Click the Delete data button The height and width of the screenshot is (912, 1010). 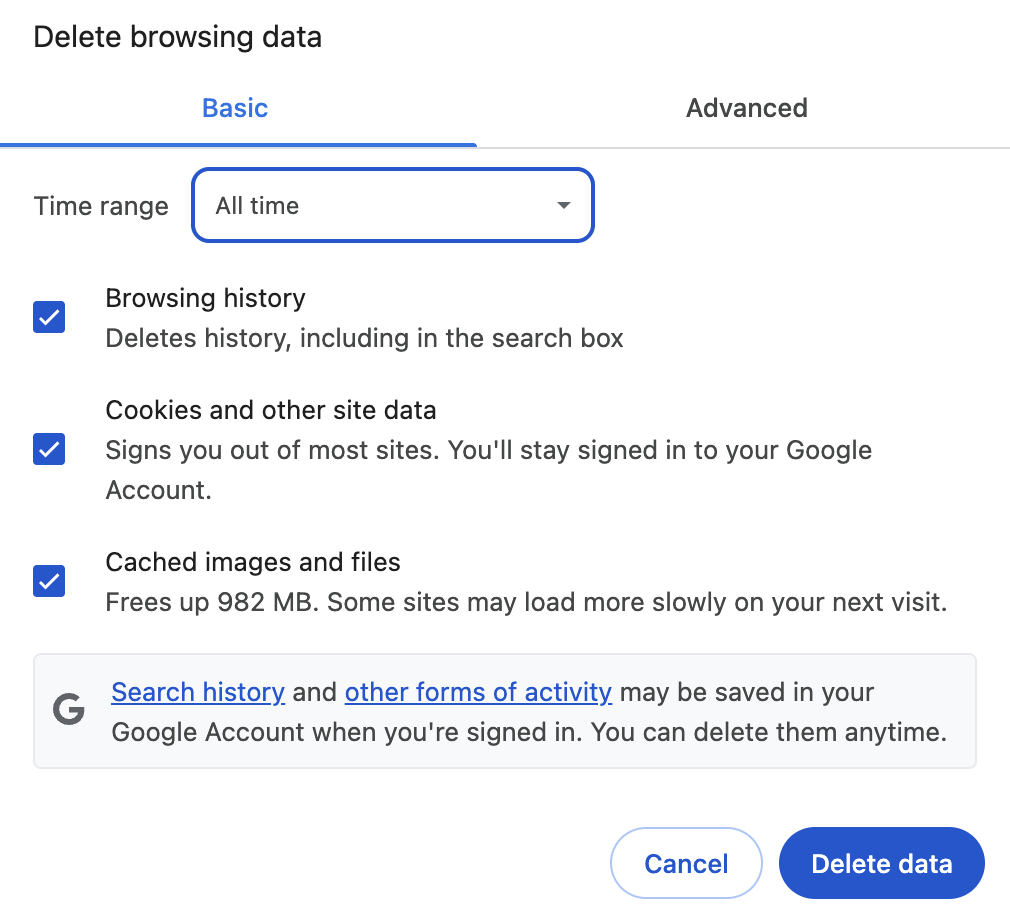[881, 863]
